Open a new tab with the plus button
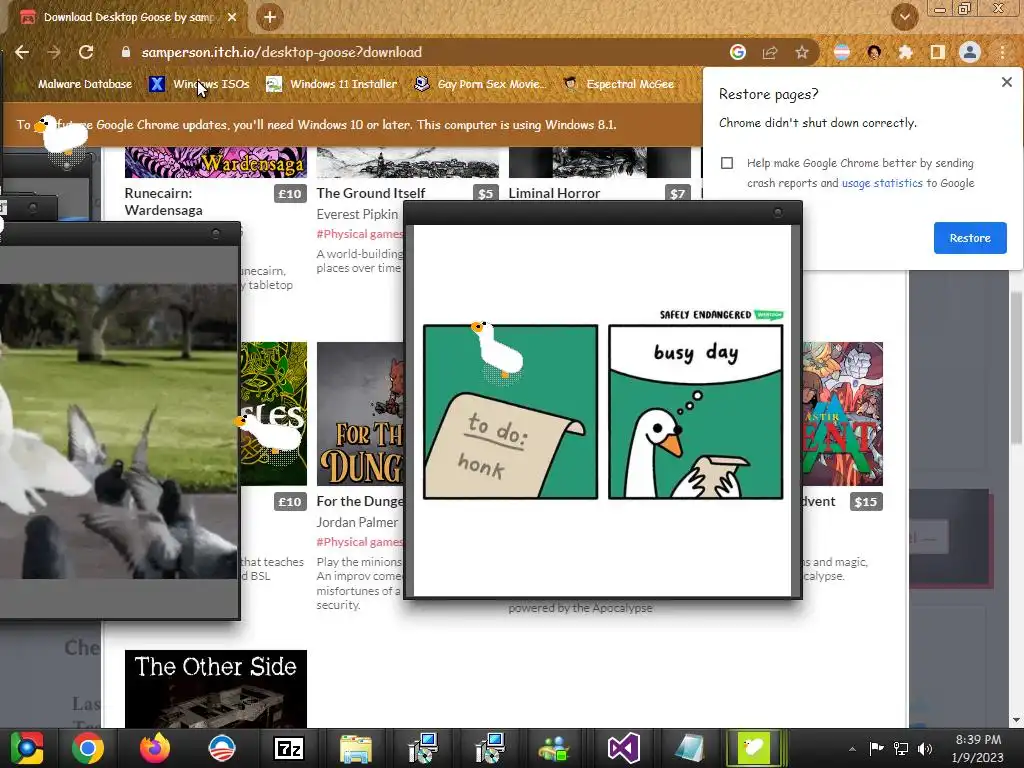Screen dimensions: 1024x768 270,17
